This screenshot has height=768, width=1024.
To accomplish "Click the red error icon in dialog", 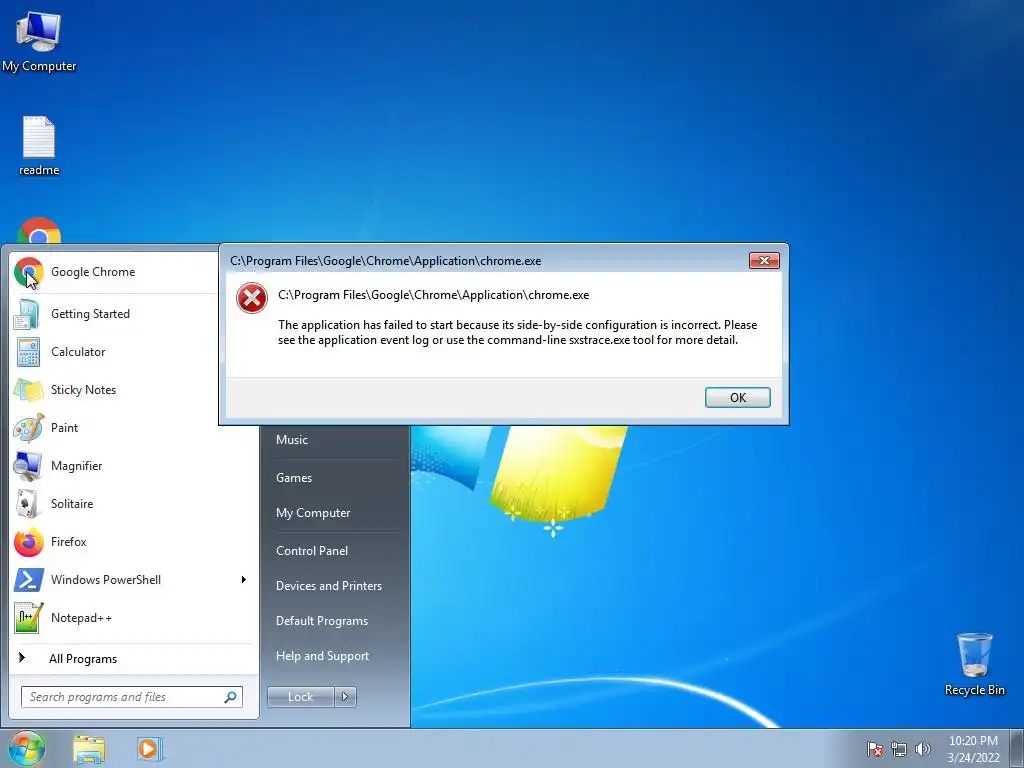I will pos(252,298).
